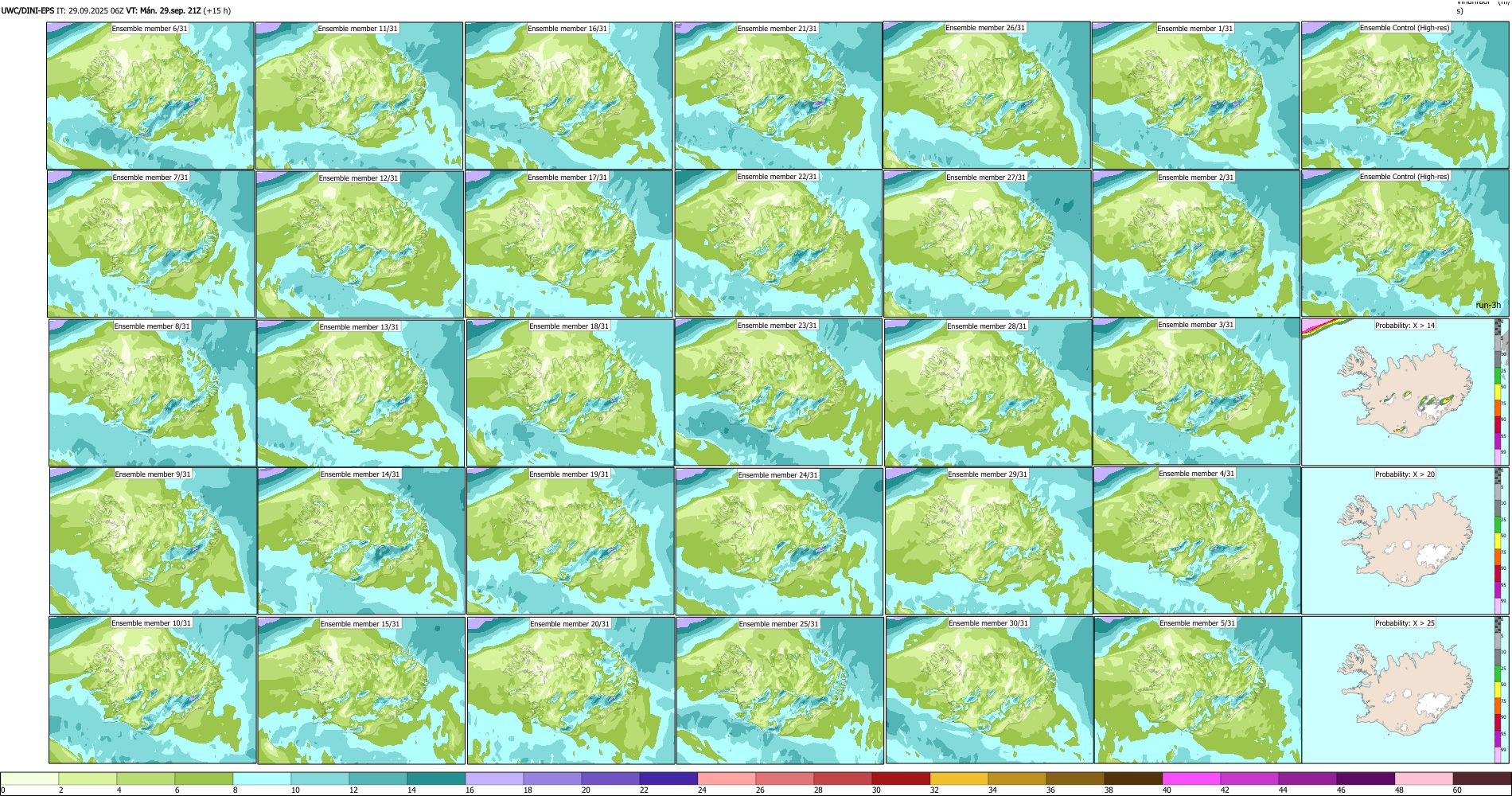Click the probability color bar beside X > 14 map

[1498, 392]
